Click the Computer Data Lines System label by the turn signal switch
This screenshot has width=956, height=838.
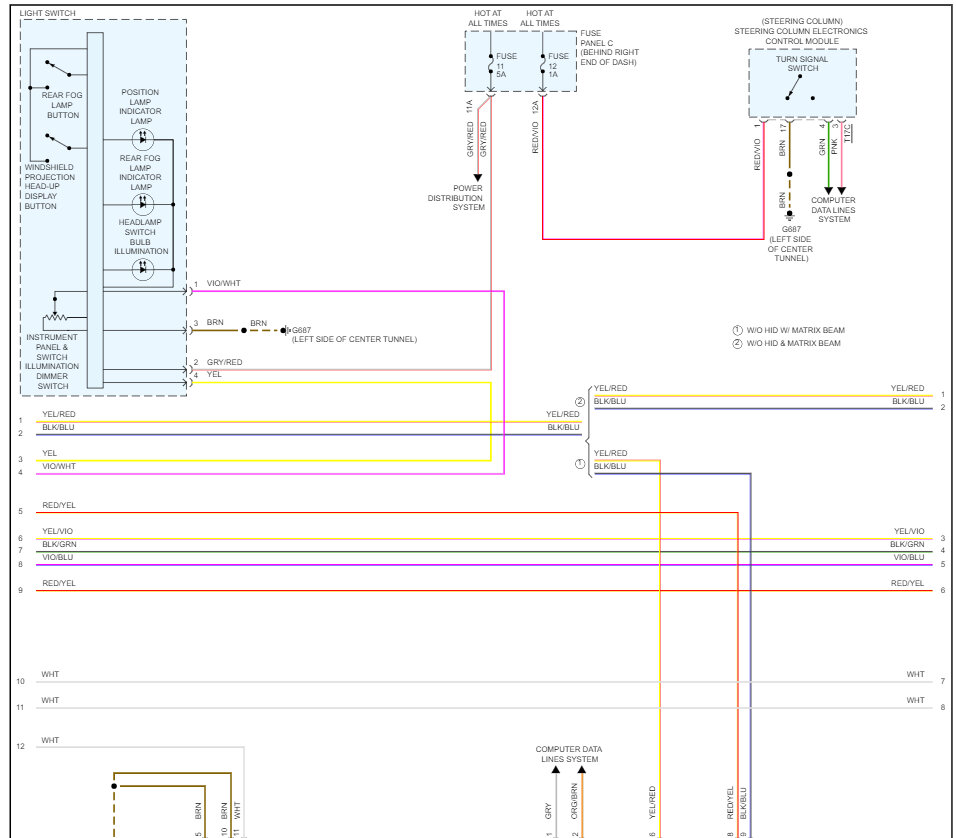click(x=833, y=210)
